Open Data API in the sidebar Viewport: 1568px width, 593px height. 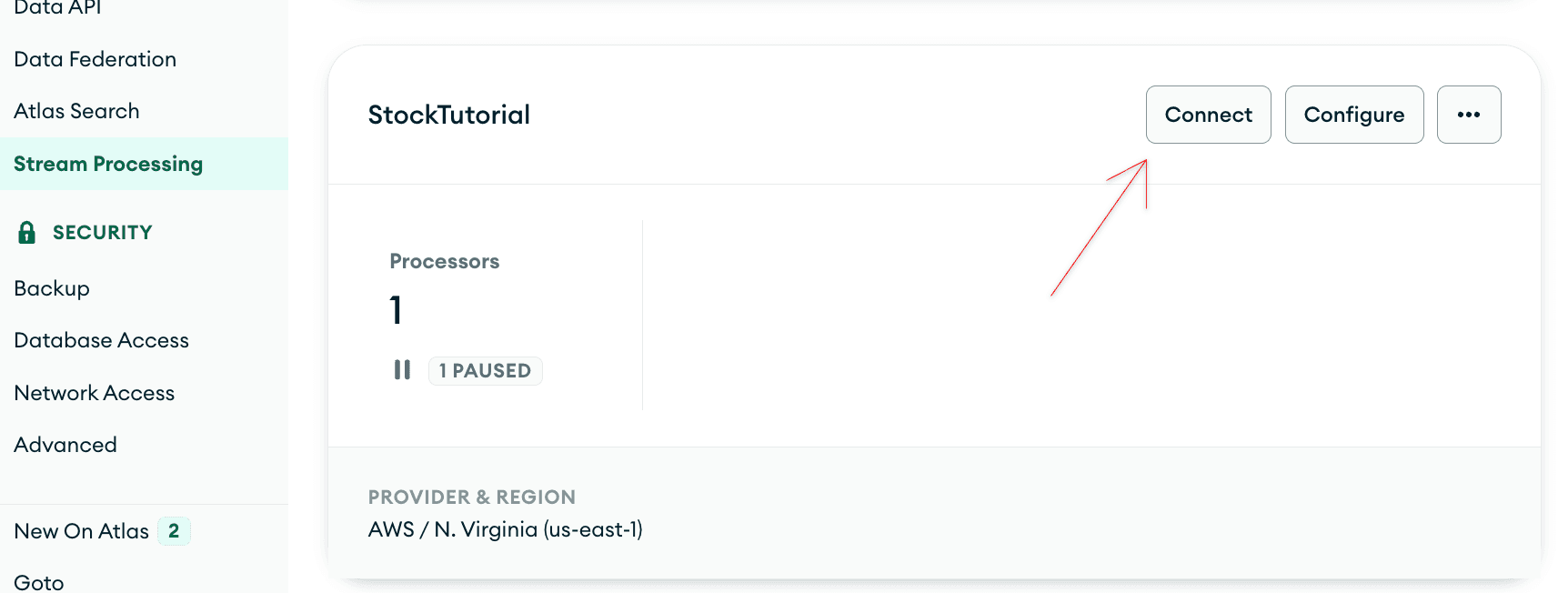point(57,8)
